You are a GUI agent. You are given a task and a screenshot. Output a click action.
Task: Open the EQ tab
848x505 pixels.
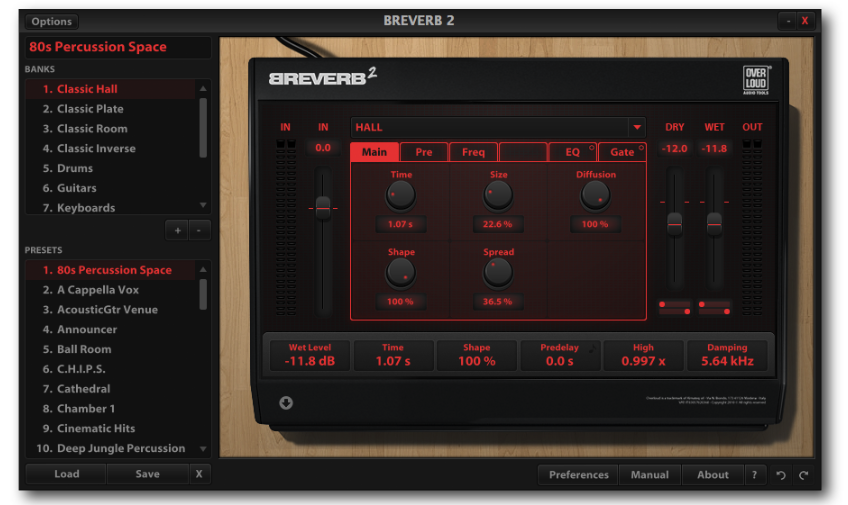coord(573,152)
